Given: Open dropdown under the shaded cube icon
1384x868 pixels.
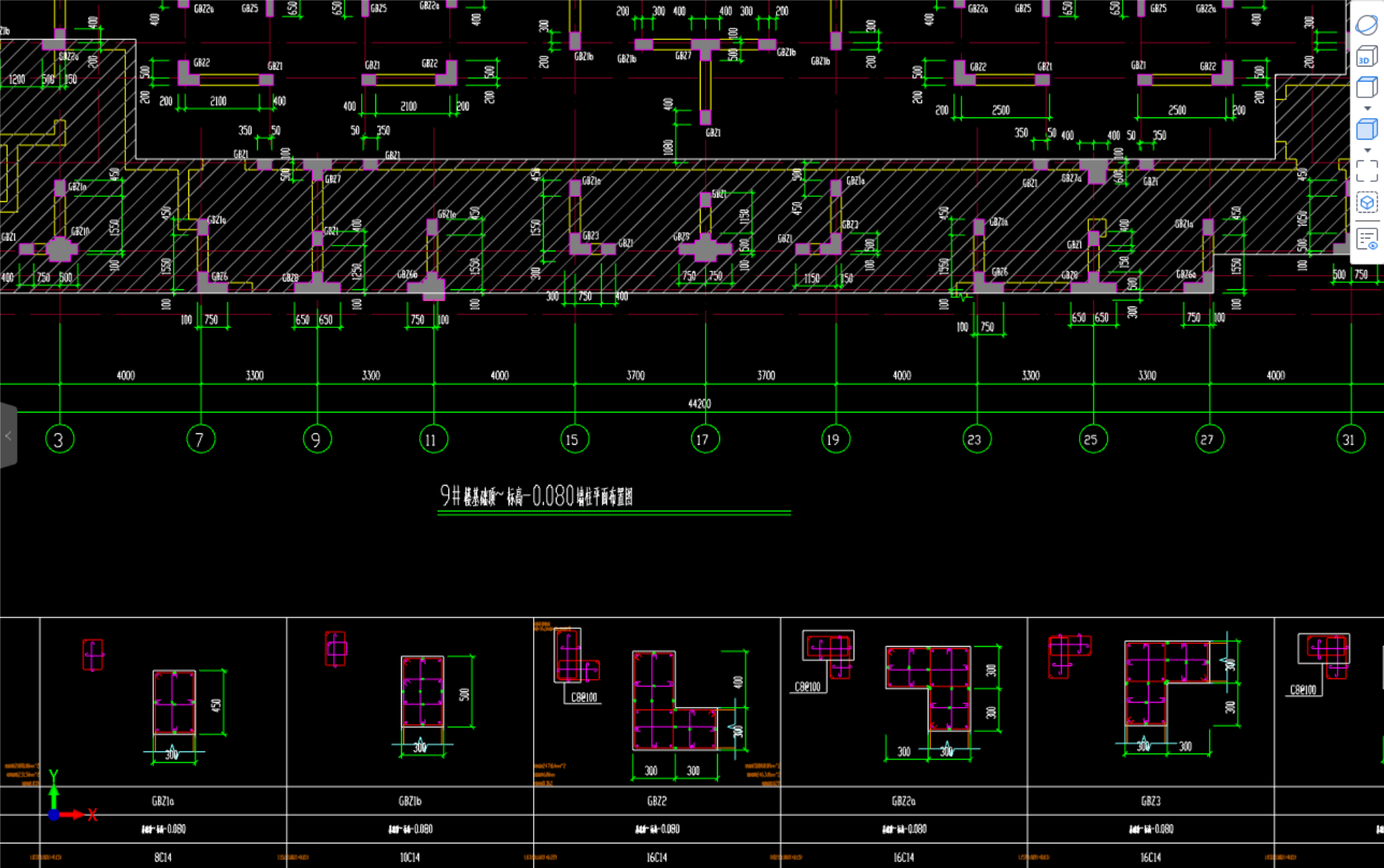Looking at the screenshot, I should point(1367,150).
